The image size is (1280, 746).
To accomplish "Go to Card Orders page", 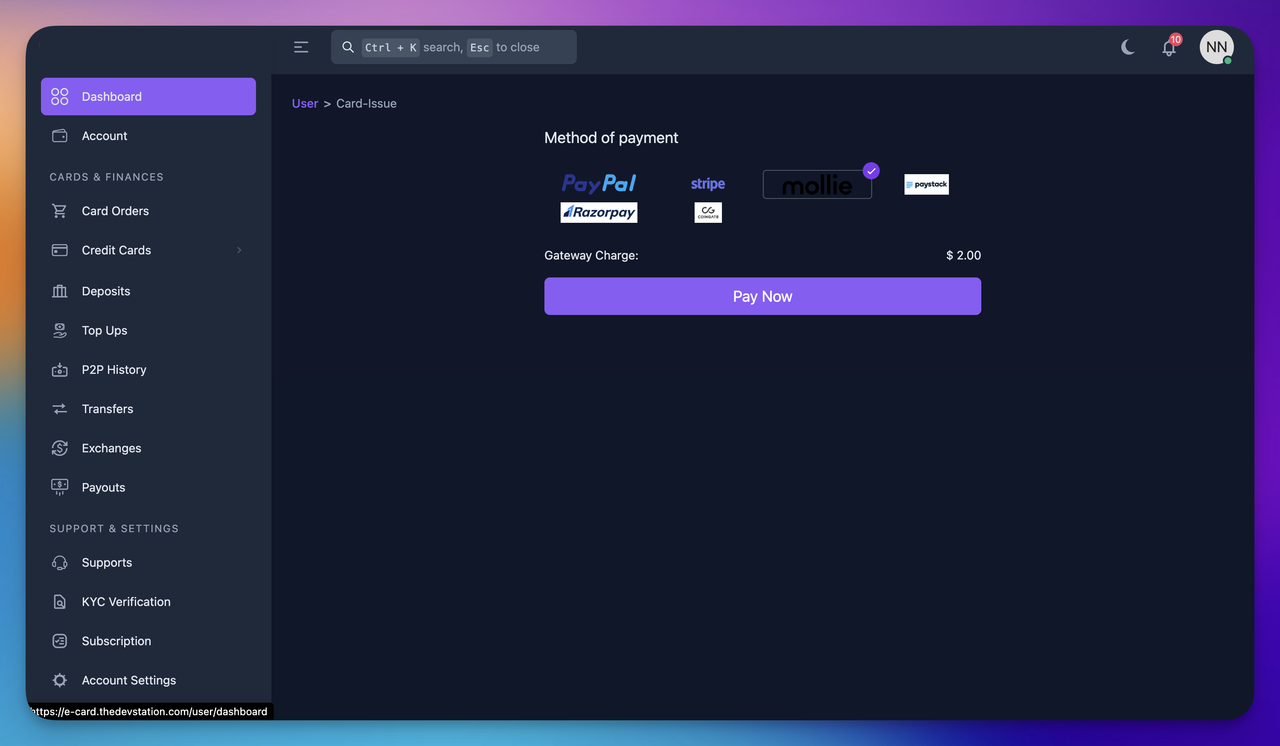I will click(x=148, y=211).
